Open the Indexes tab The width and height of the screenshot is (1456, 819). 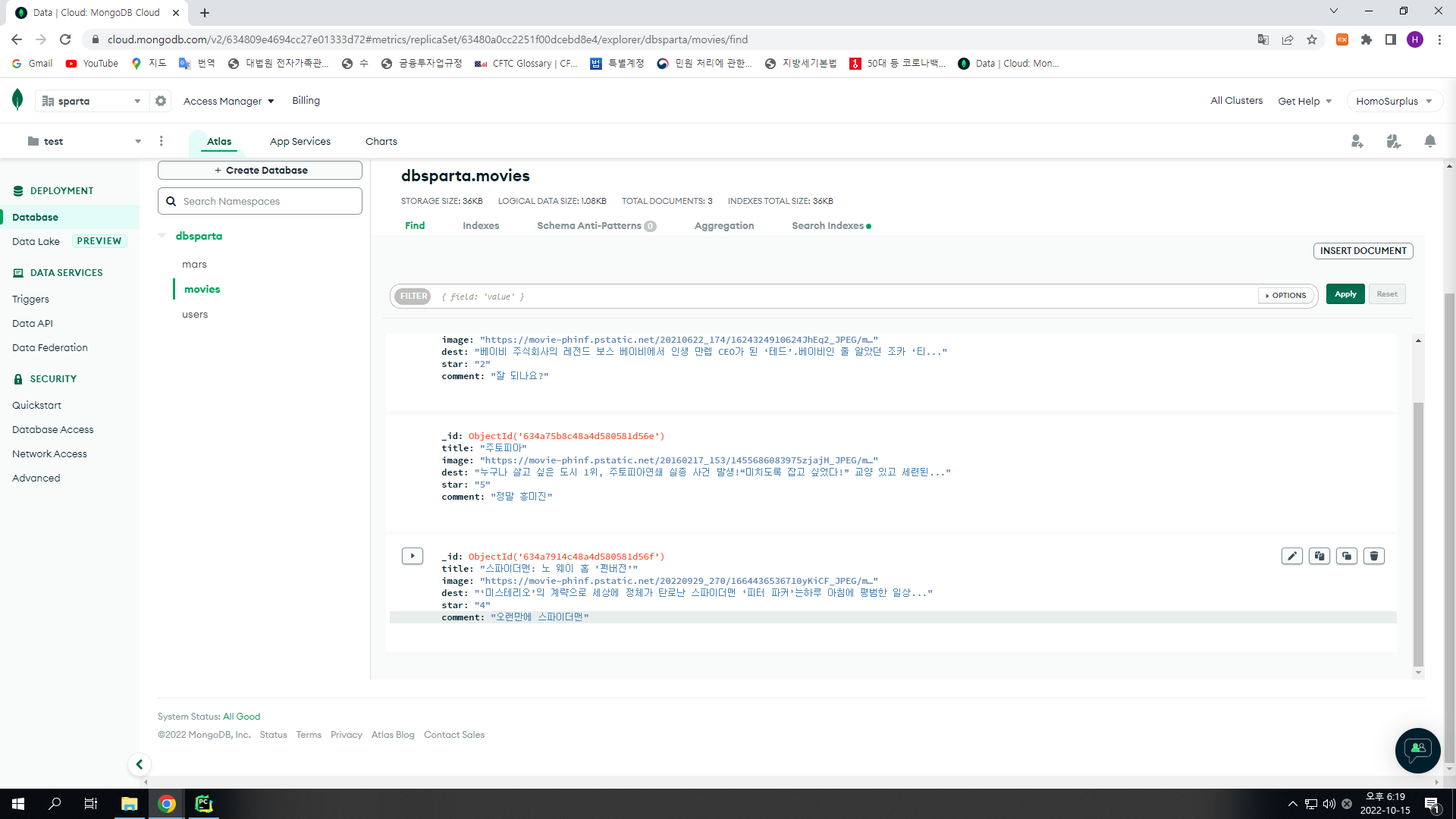coord(481,225)
